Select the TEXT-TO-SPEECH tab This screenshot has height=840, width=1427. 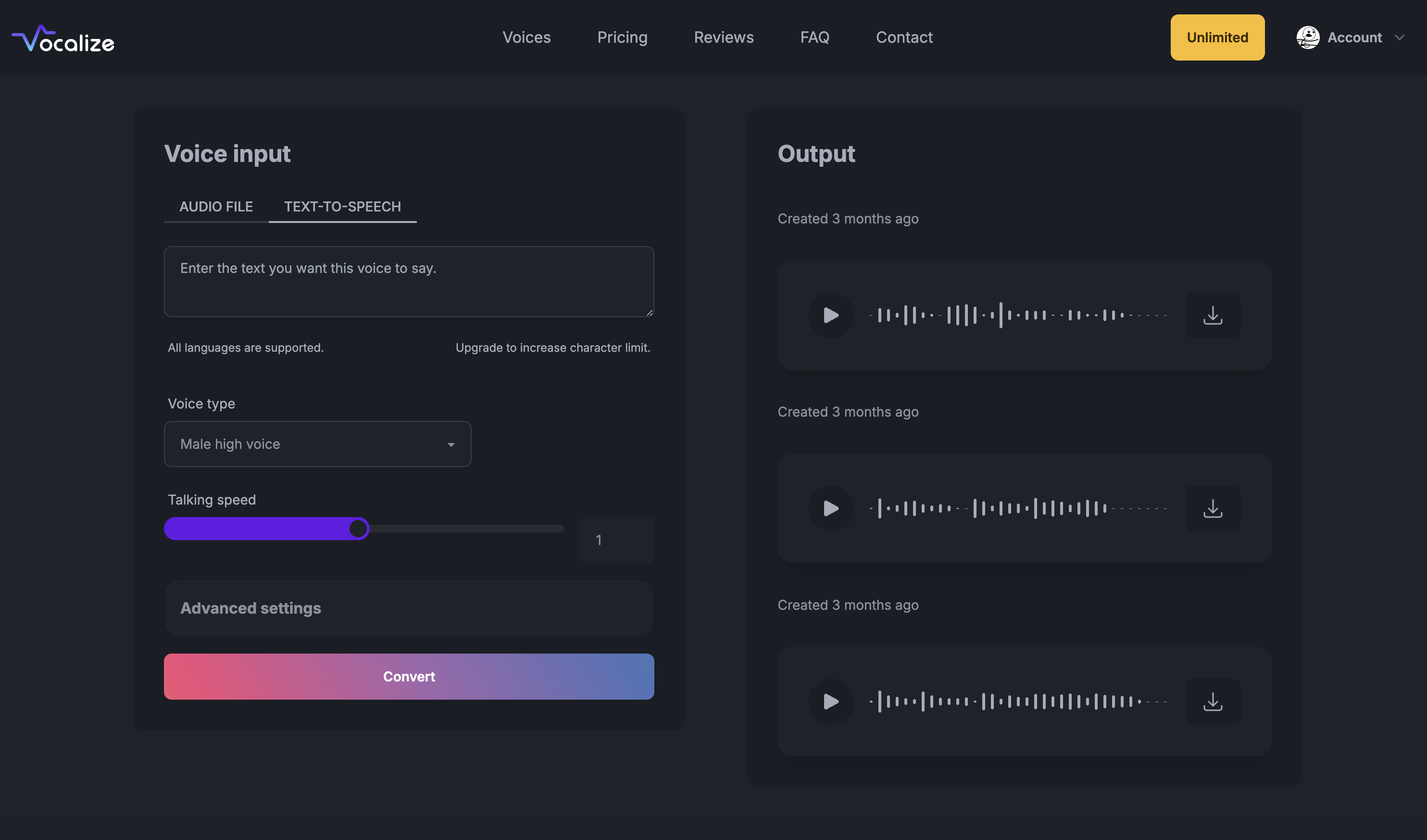342,207
